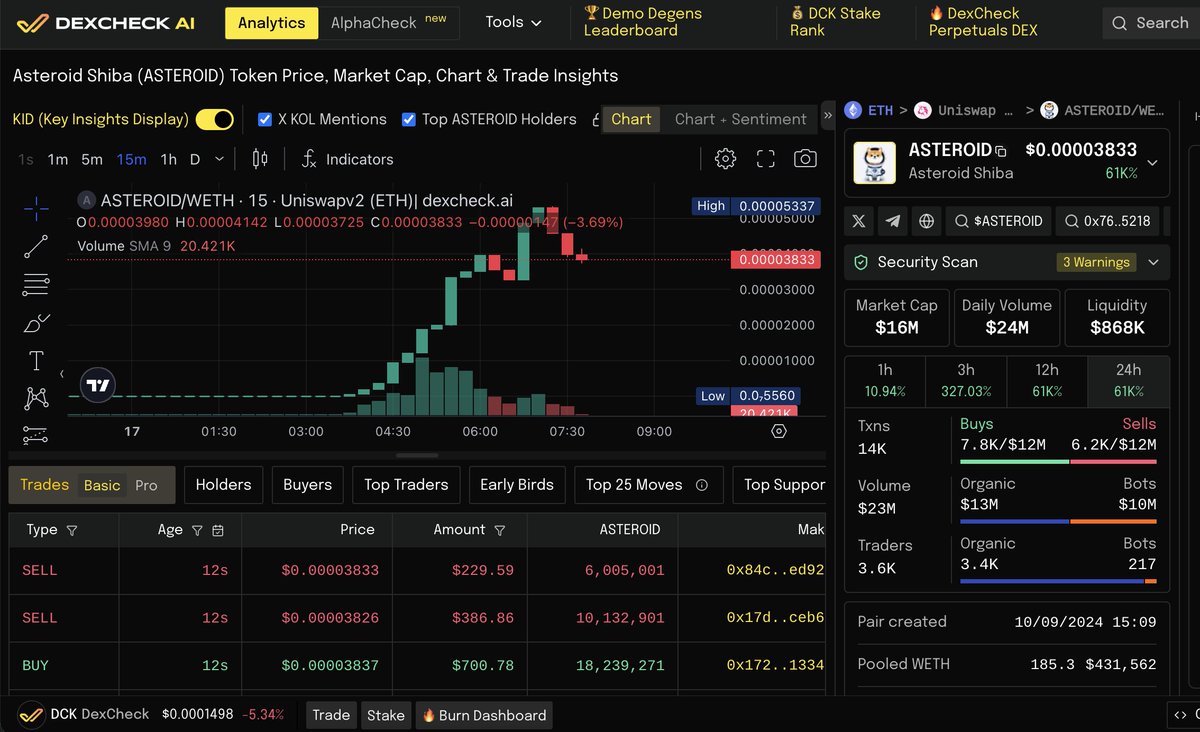Open DexCheck Perpetuals DEX link

(983, 22)
